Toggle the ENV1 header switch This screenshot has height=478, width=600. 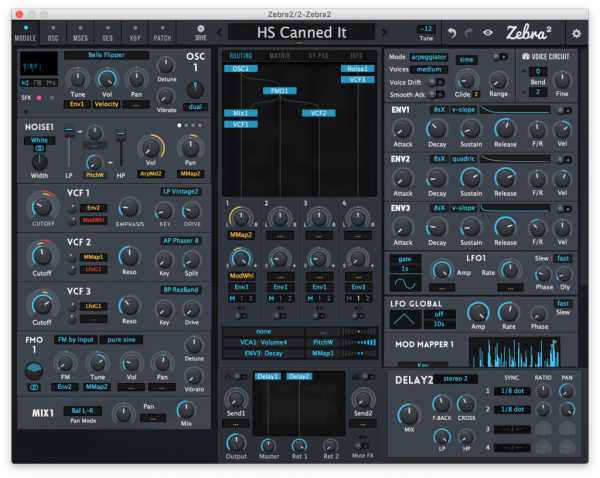click(564, 110)
